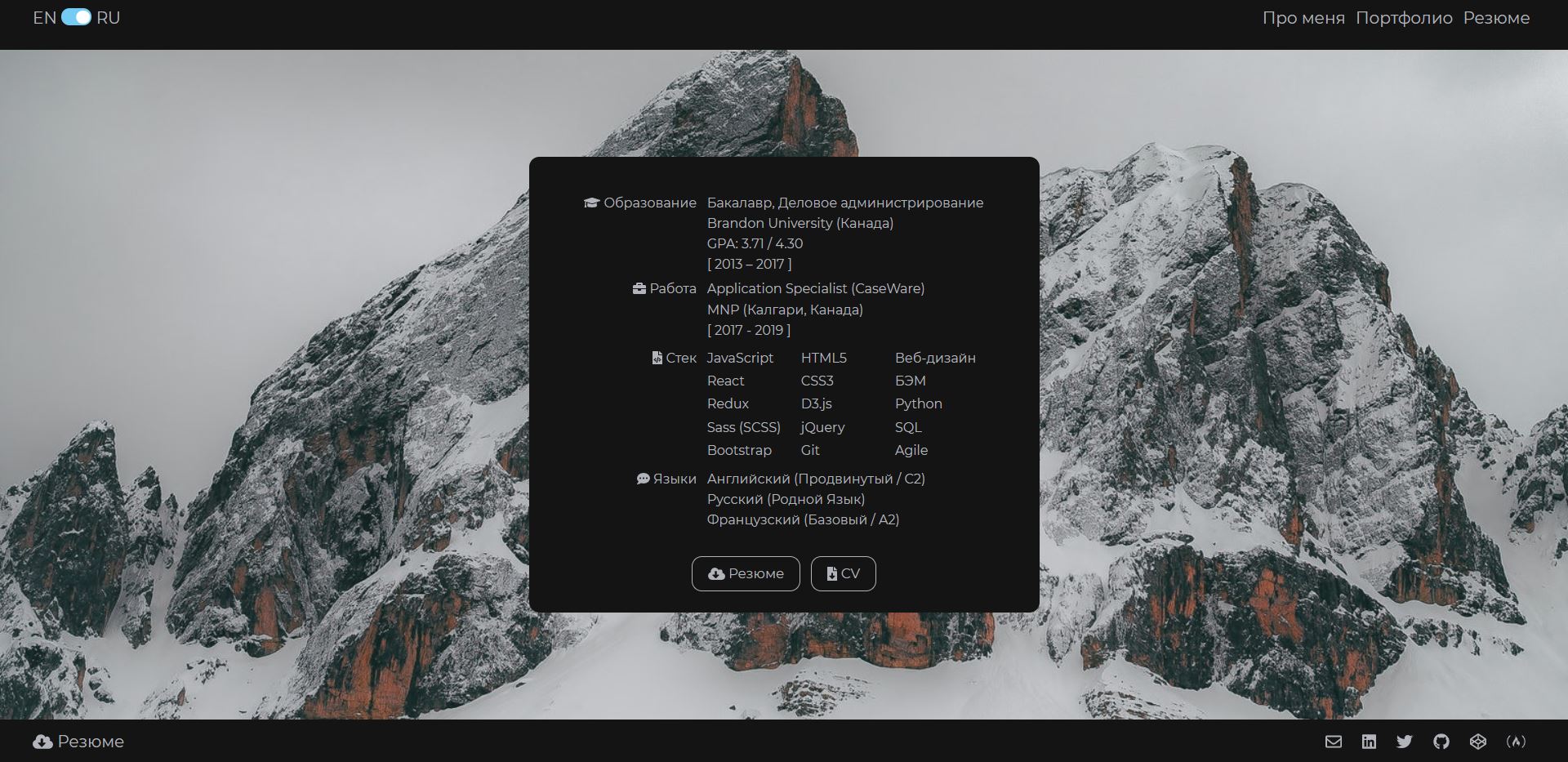Open the CodePen icon in footer
The width and height of the screenshot is (1568, 762).
[1478, 742]
